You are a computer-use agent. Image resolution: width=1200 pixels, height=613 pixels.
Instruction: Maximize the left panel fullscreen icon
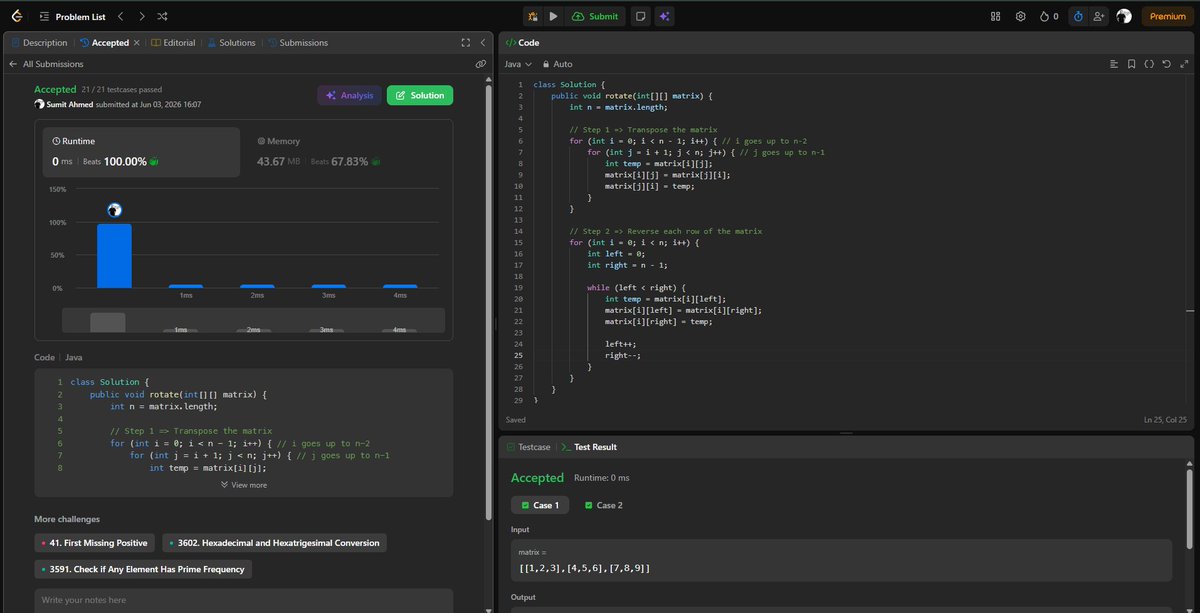pyautogui.click(x=465, y=43)
